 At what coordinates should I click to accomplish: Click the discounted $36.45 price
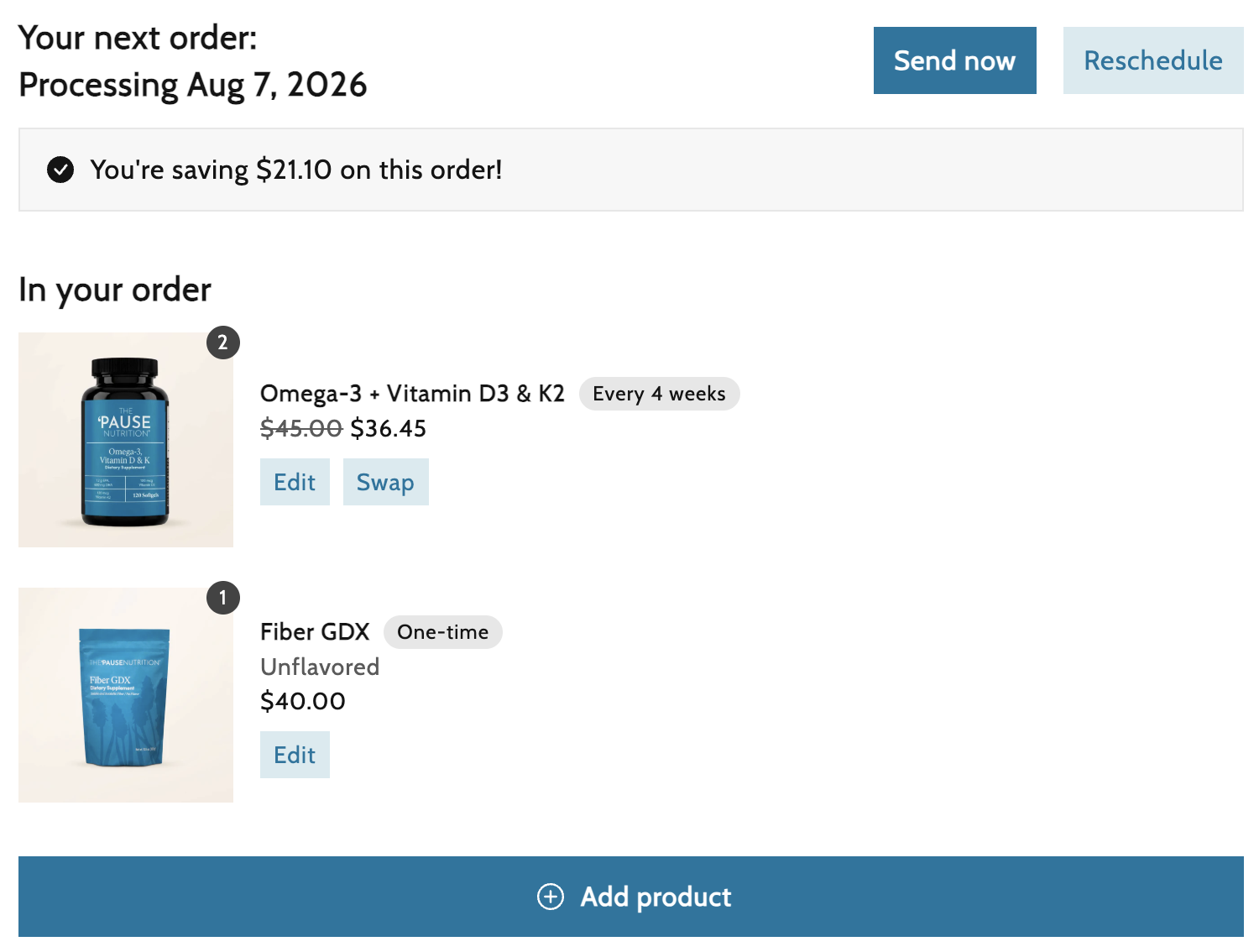coord(389,429)
